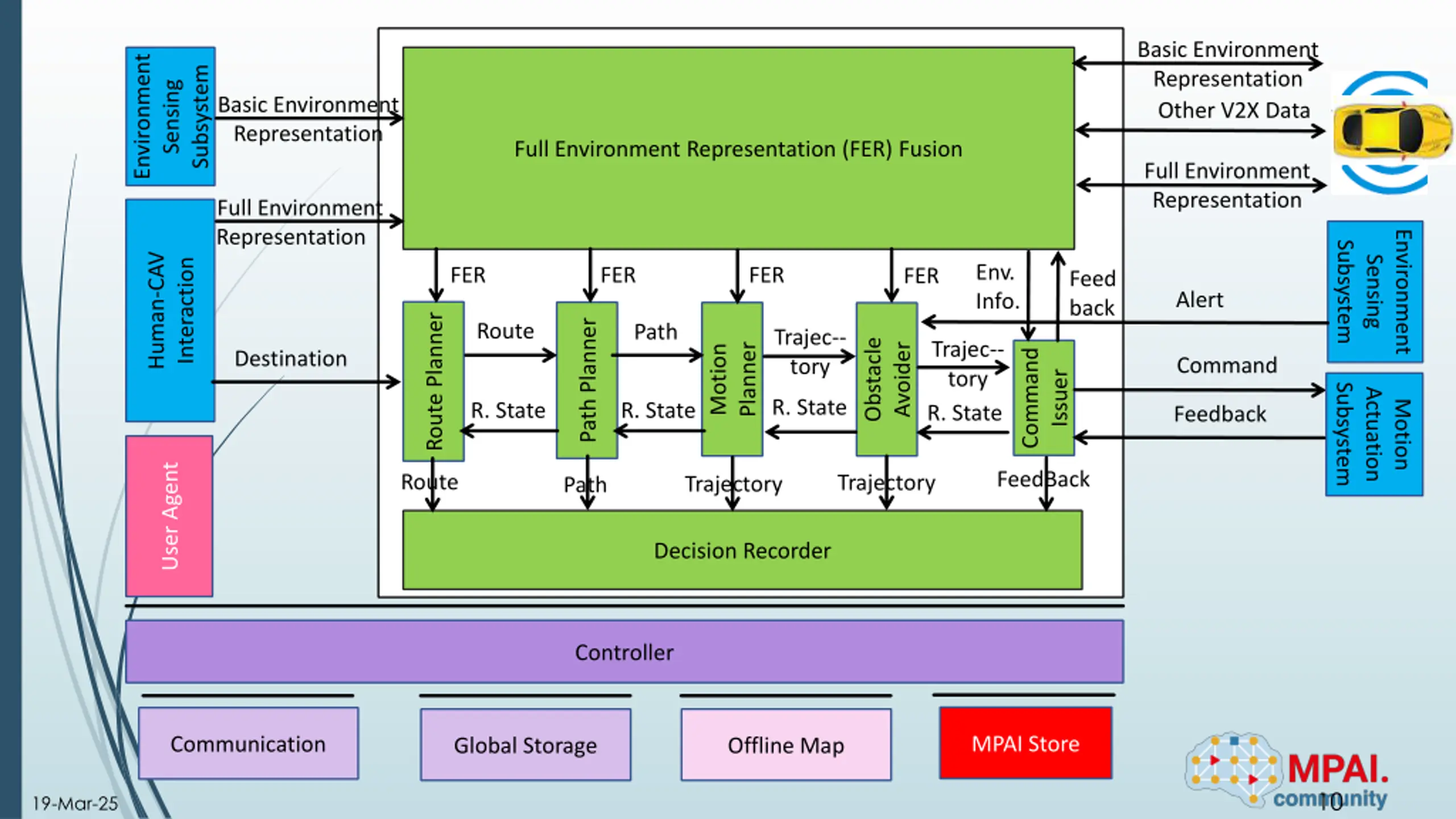1456x819 pixels.
Task: Click 'Trajectory' label below Obstacle Avoider
Action: (886, 483)
